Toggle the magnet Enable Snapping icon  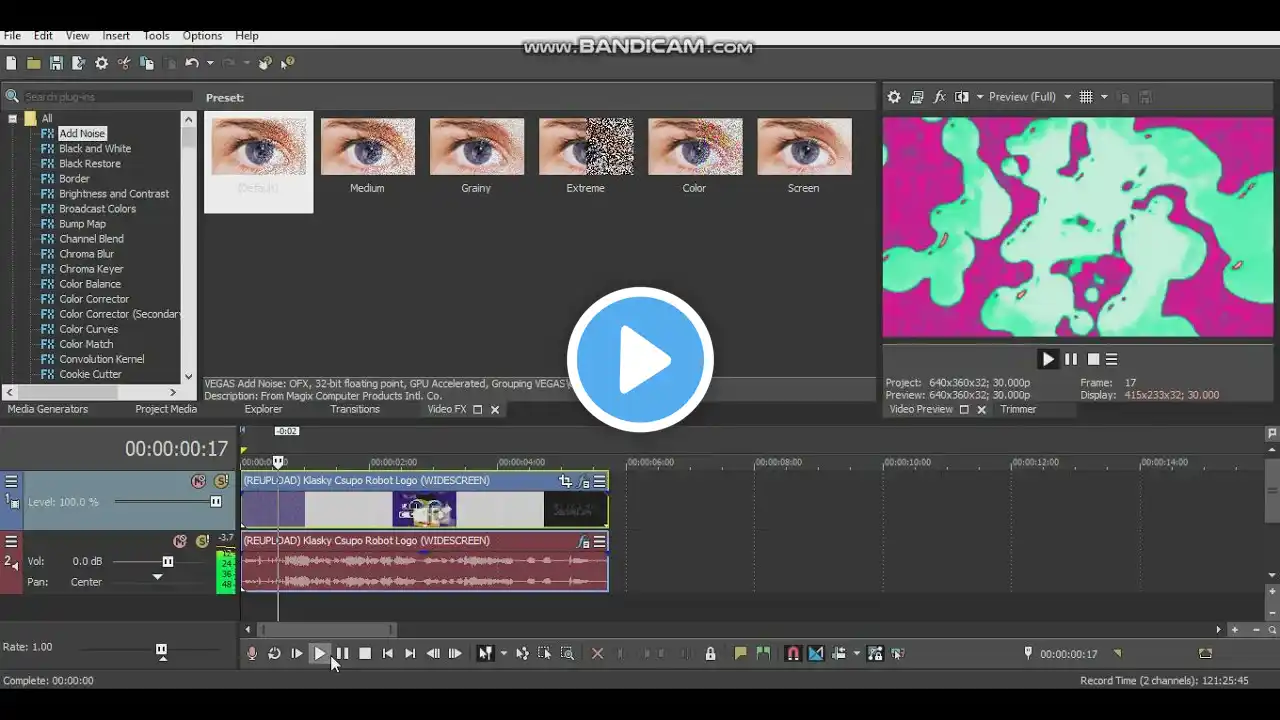click(793, 654)
